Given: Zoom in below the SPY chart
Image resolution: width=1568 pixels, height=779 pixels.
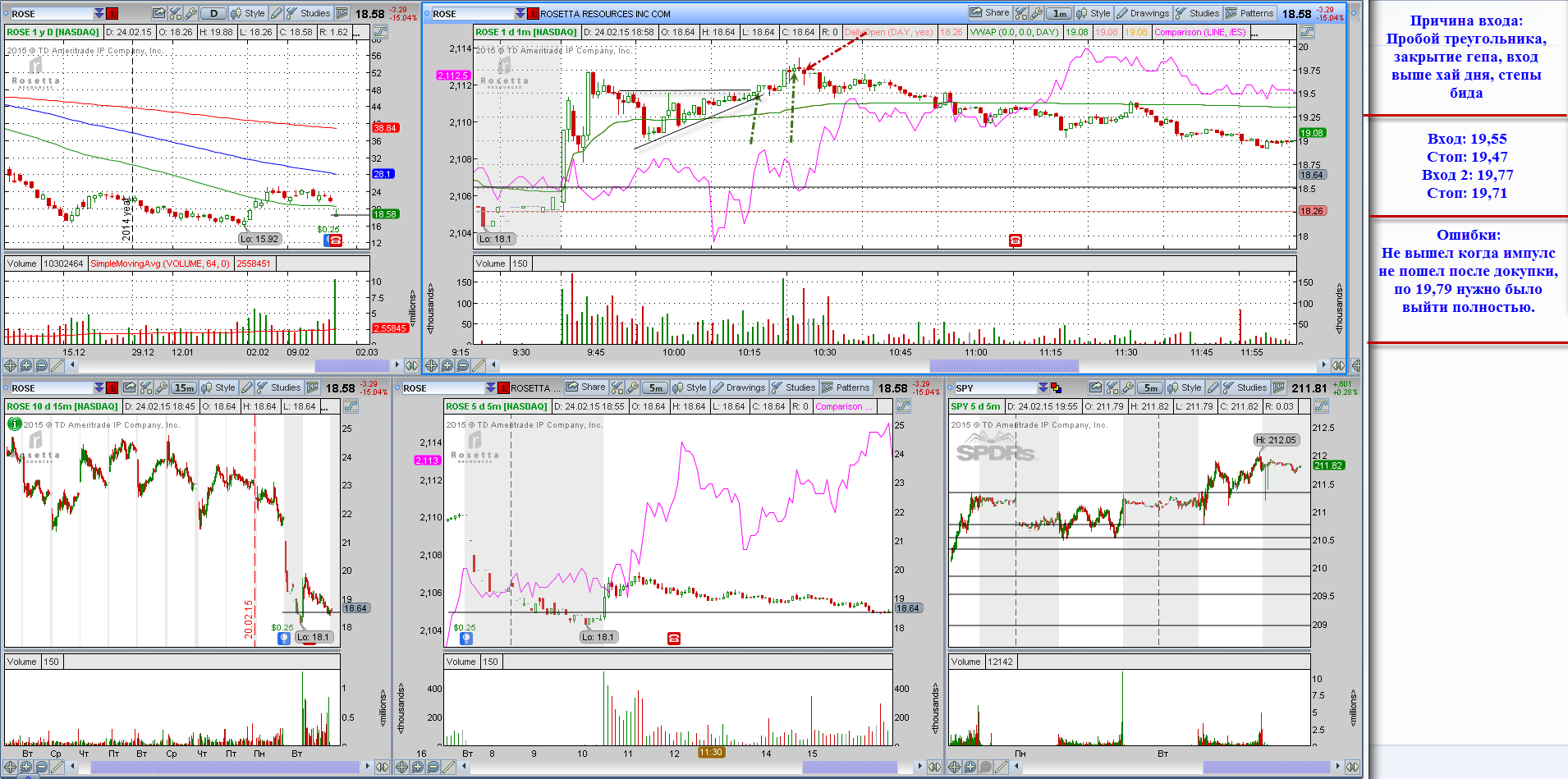Looking at the screenshot, I should click(x=970, y=768).
